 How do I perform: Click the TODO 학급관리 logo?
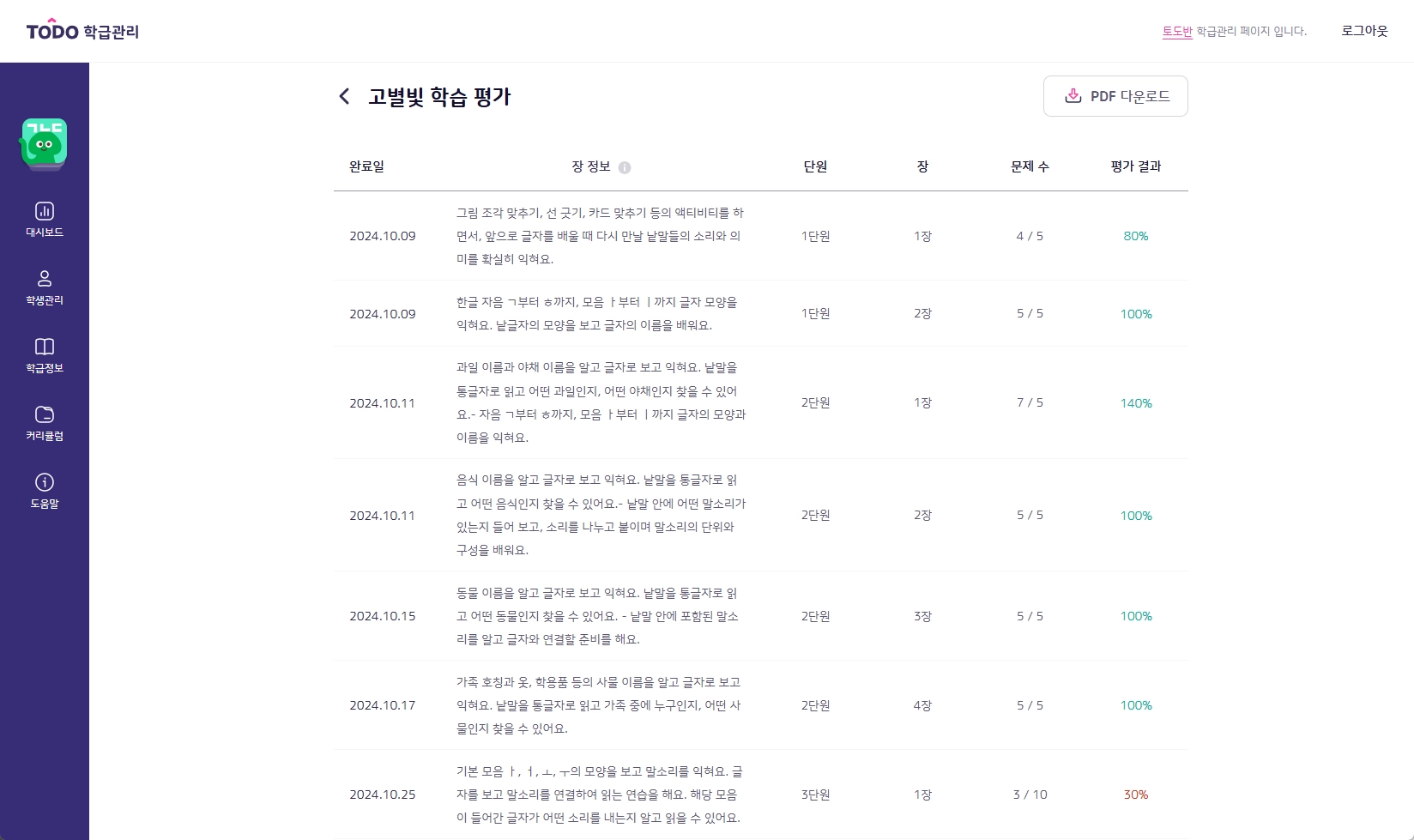click(x=82, y=31)
